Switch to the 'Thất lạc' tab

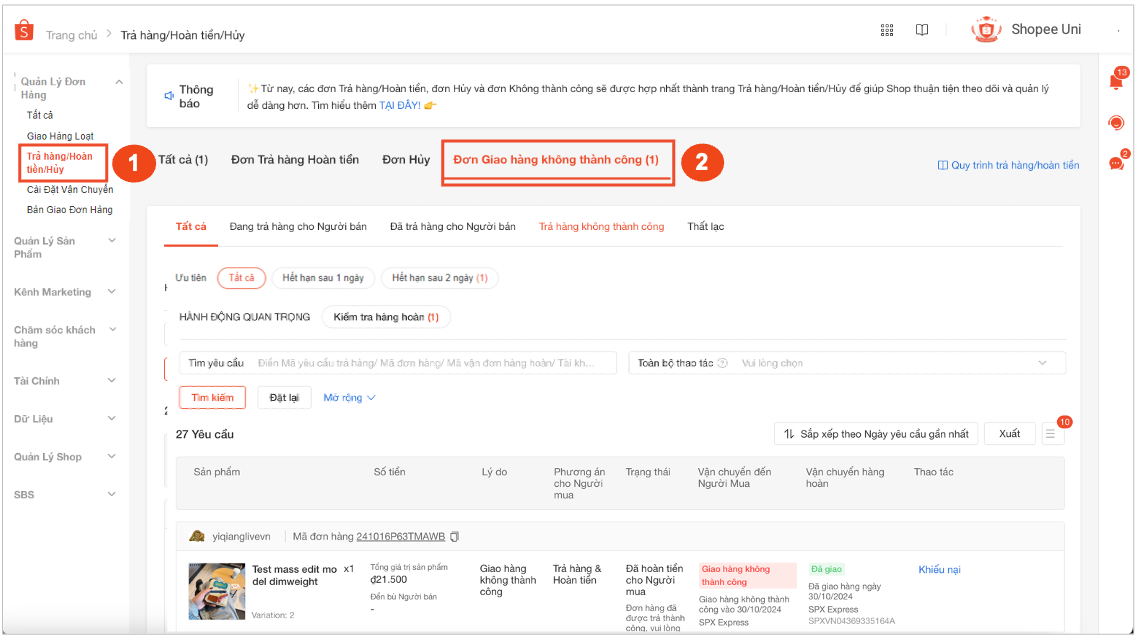tap(705, 227)
